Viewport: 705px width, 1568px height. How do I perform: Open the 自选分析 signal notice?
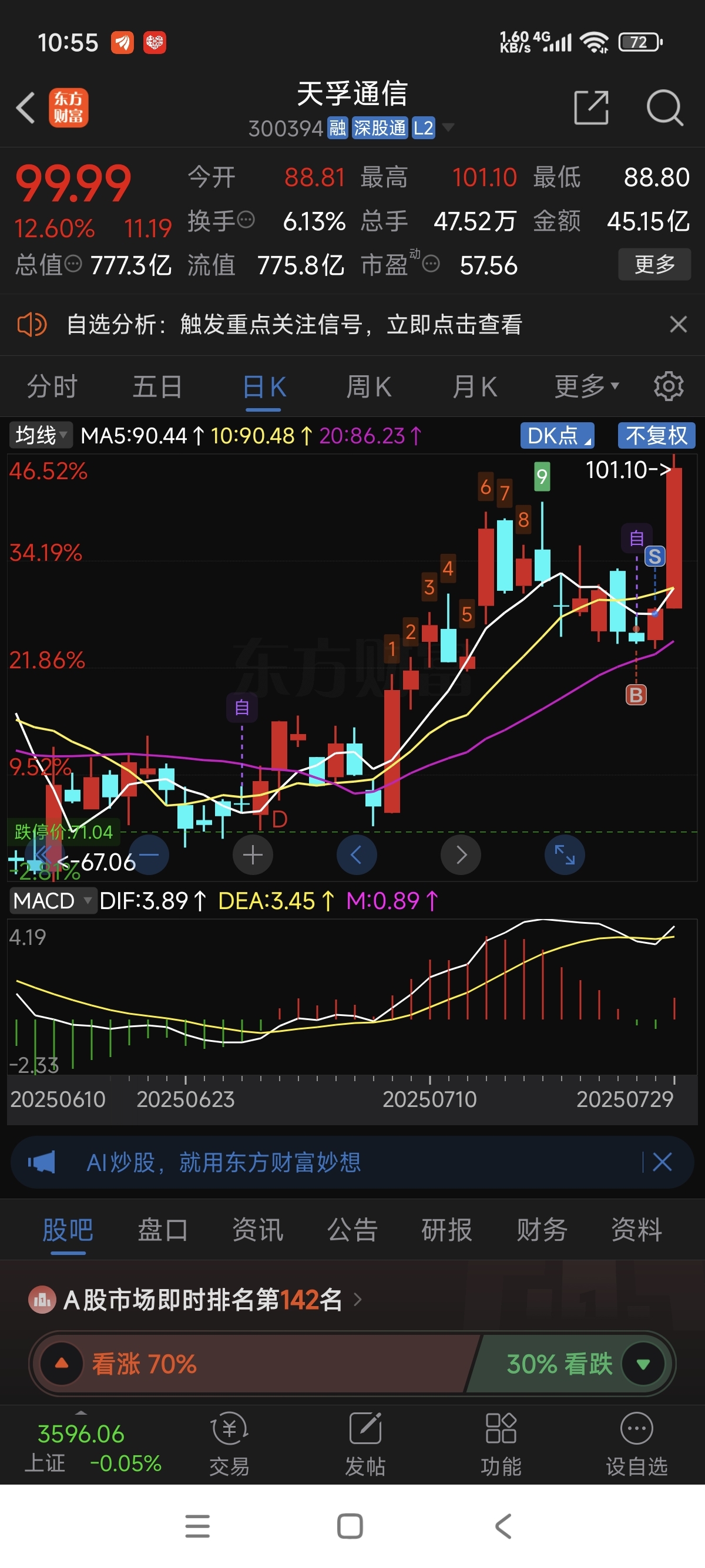point(294,324)
